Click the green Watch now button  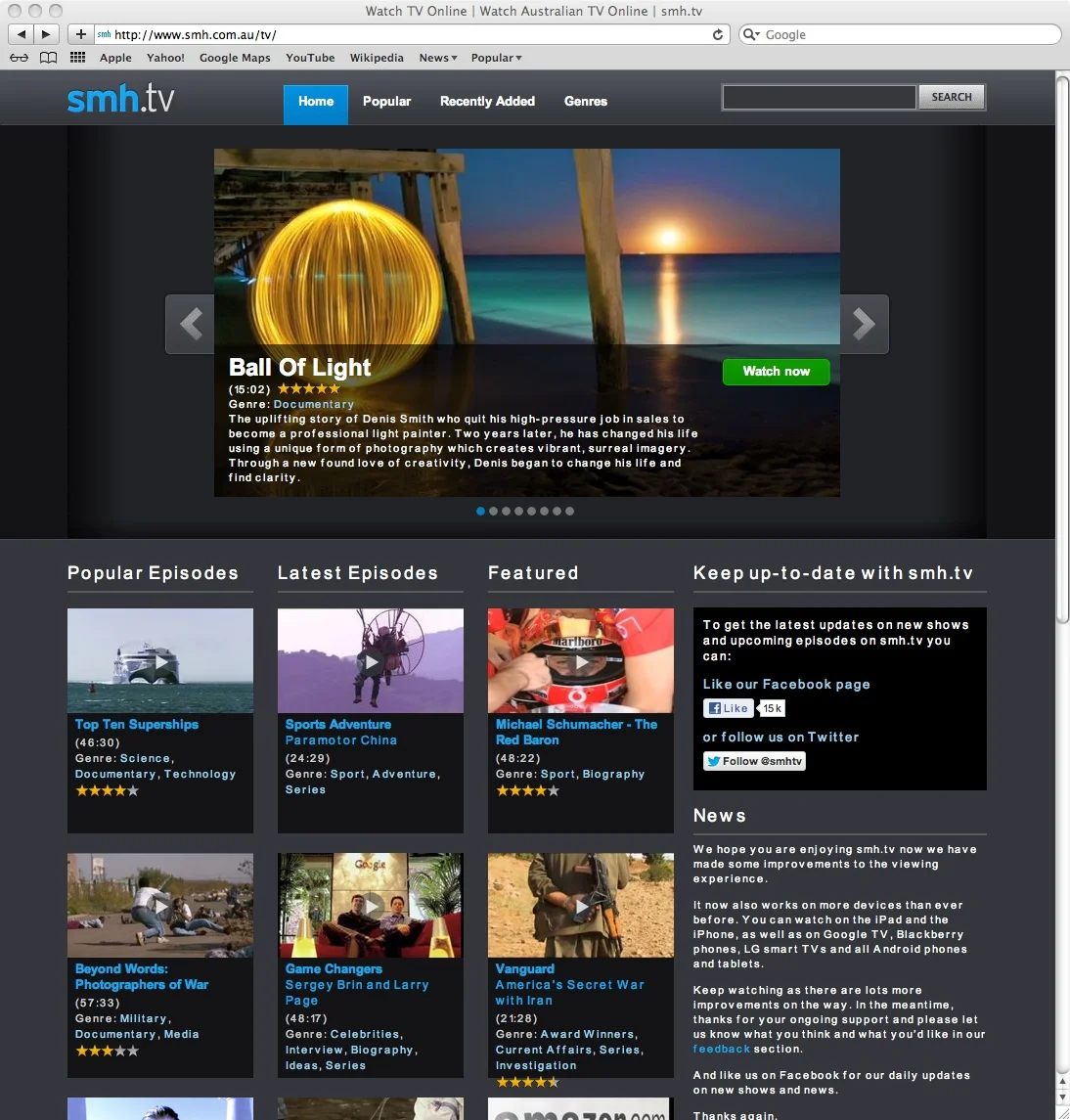[x=777, y=372]
